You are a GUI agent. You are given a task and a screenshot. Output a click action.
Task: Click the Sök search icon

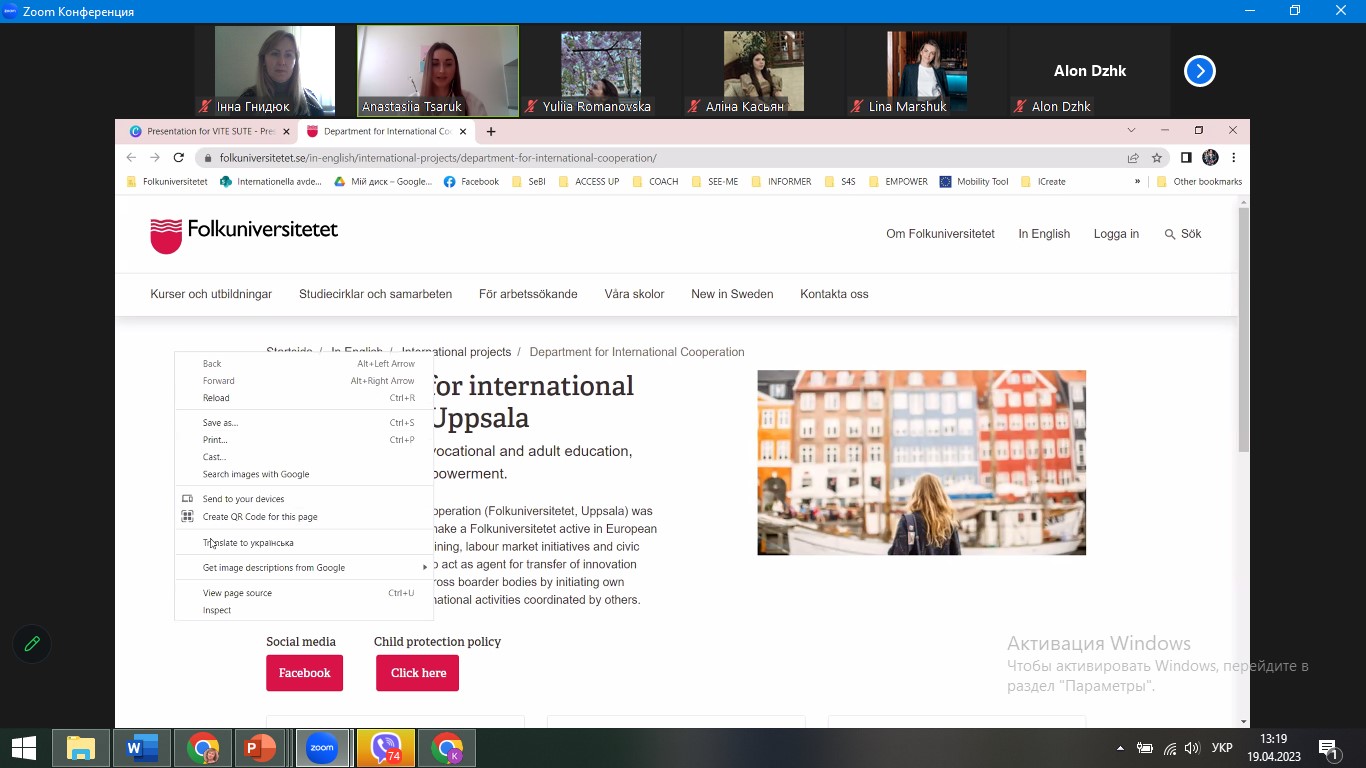pos(1170,234)
